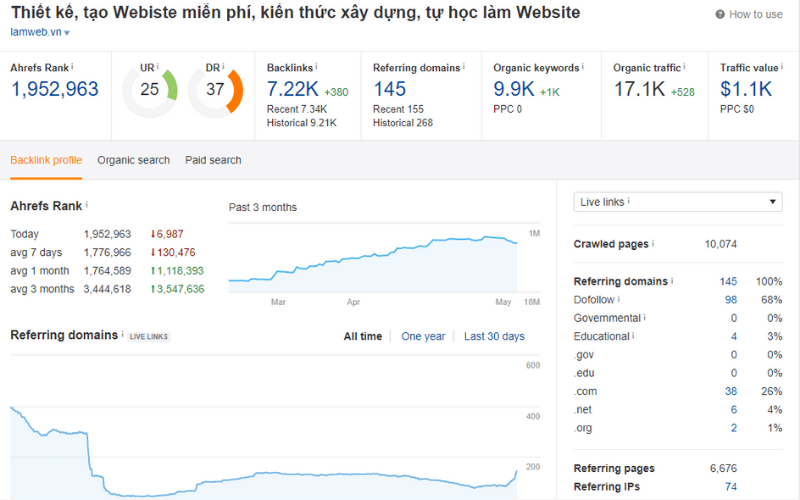Open sidebar Referring domains count 145

click(x=729, y=282)
